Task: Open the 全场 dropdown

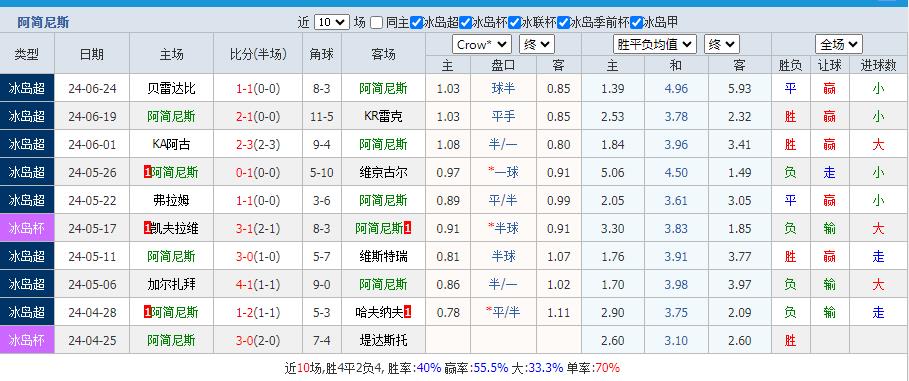Action: point(839,45)
